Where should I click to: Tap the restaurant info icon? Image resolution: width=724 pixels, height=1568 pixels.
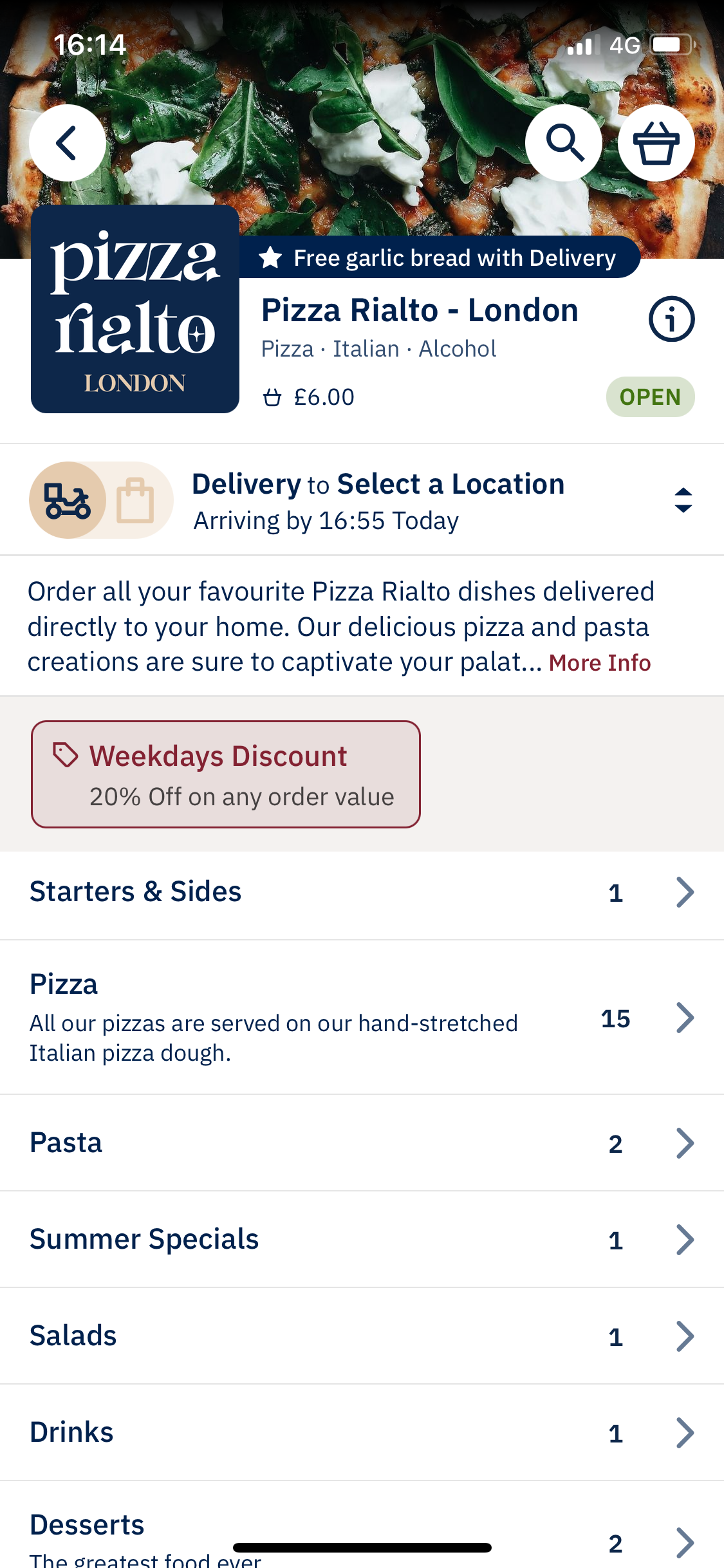pos(671,319)
